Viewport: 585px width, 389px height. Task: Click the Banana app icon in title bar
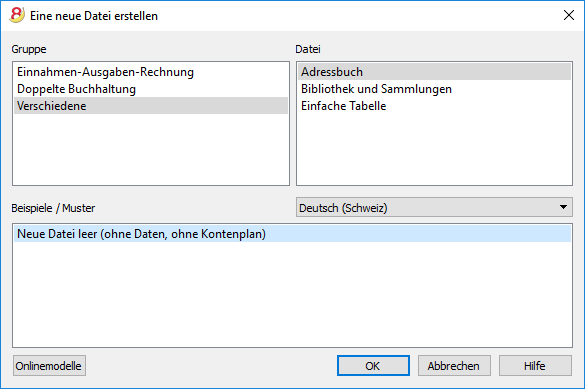[x=17, y=15]
